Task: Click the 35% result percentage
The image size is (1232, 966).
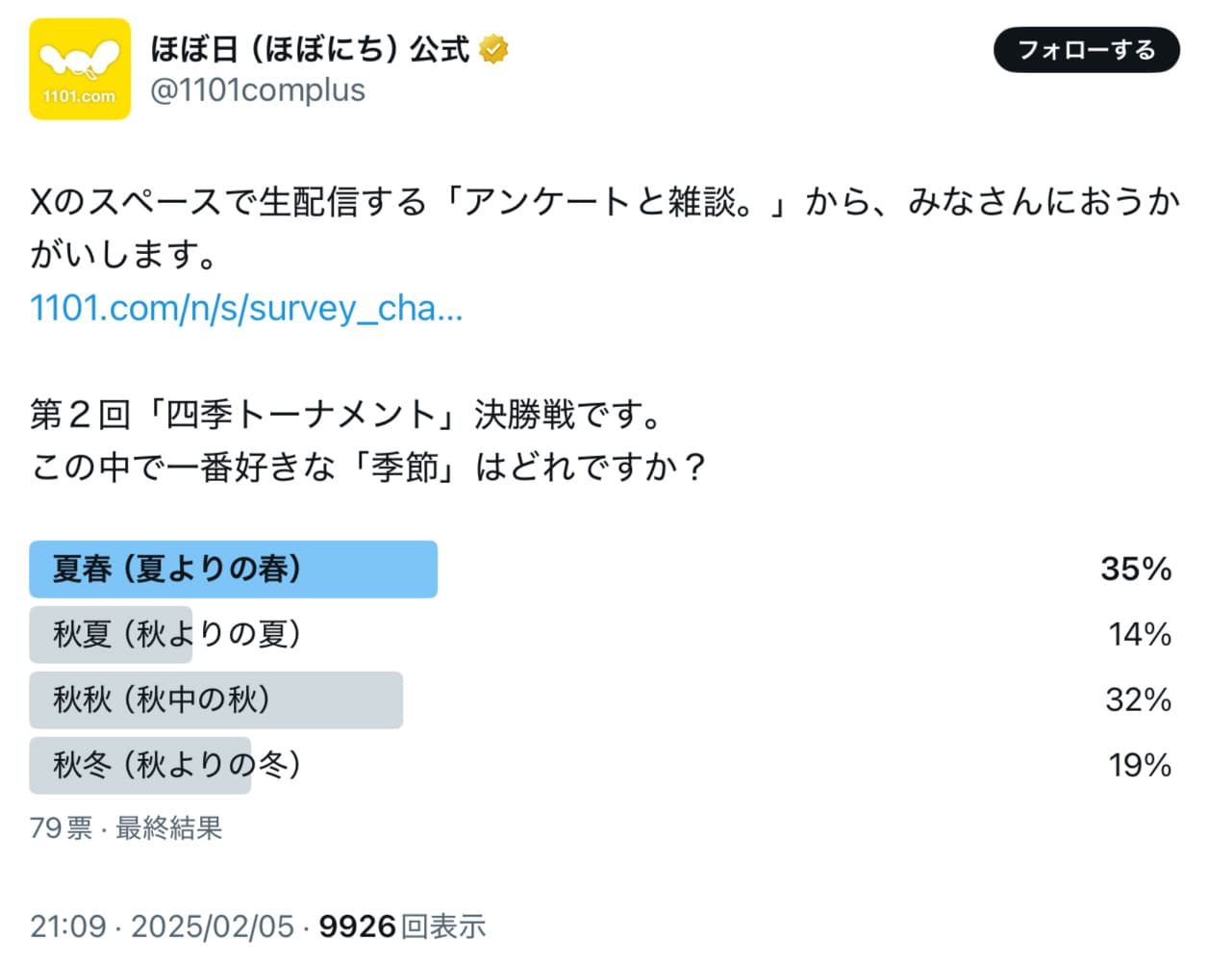Action: point(1136,569)
